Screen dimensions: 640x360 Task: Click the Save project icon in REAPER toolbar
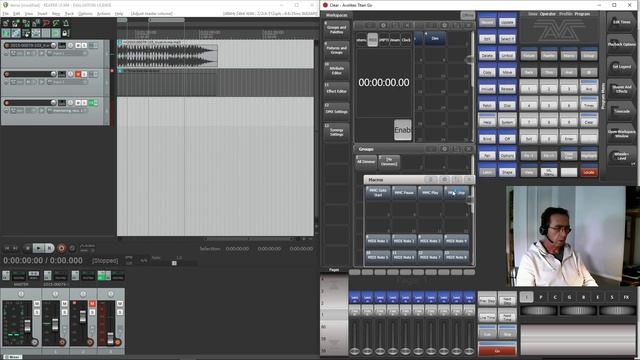[x=26, y=23]
